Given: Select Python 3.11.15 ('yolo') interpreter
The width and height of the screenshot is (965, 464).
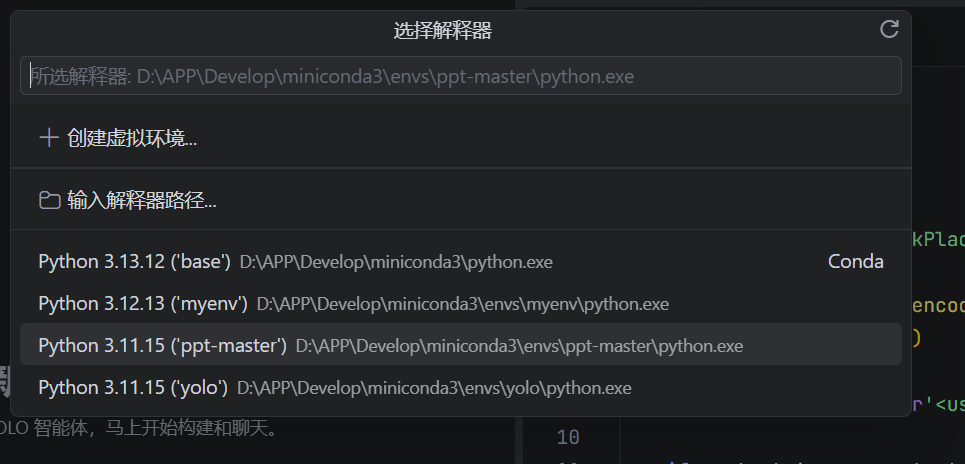Looking at the screenshot, I should tap(133, 387).
